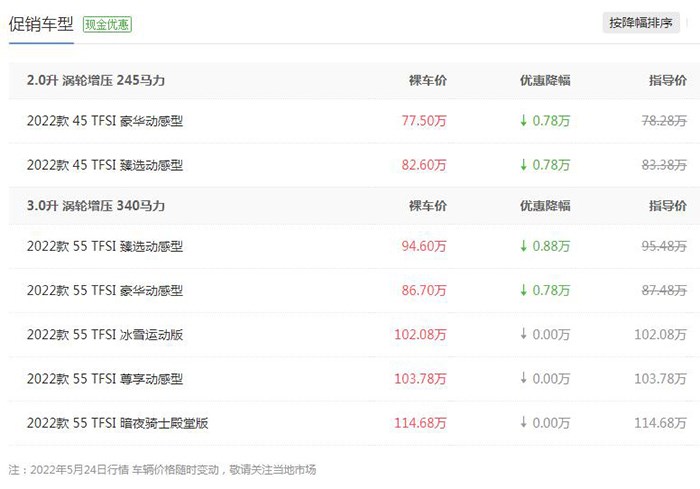Open 2022款 45 TFSI 臻选动感型 model
This screenshot has width=700, height=489.
pos(105,165)
